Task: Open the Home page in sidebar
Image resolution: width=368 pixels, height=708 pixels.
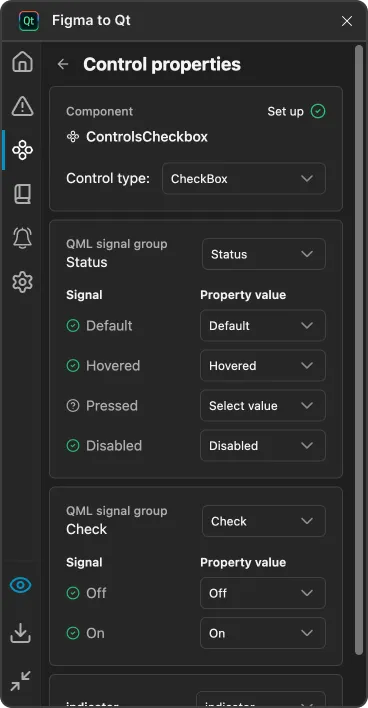Action: [x=22, y=62]
